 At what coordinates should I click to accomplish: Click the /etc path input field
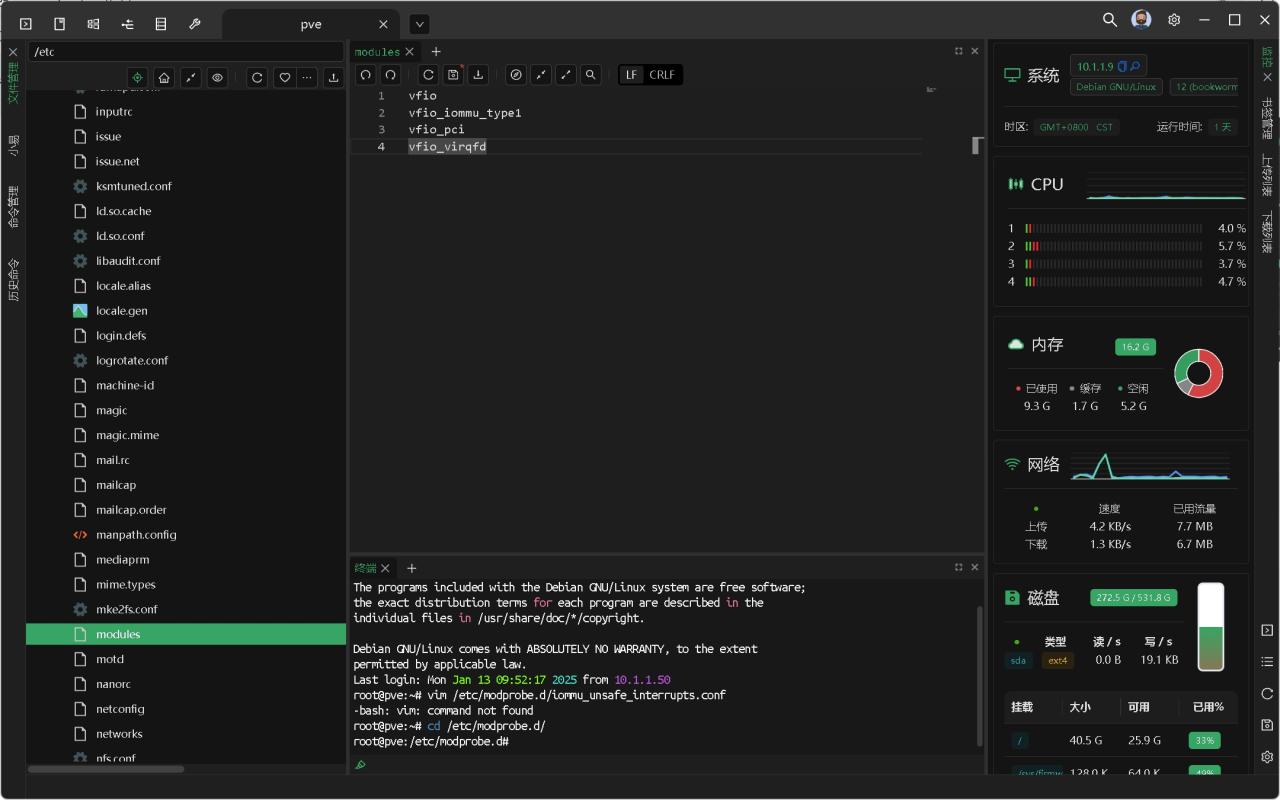point(186,52)
